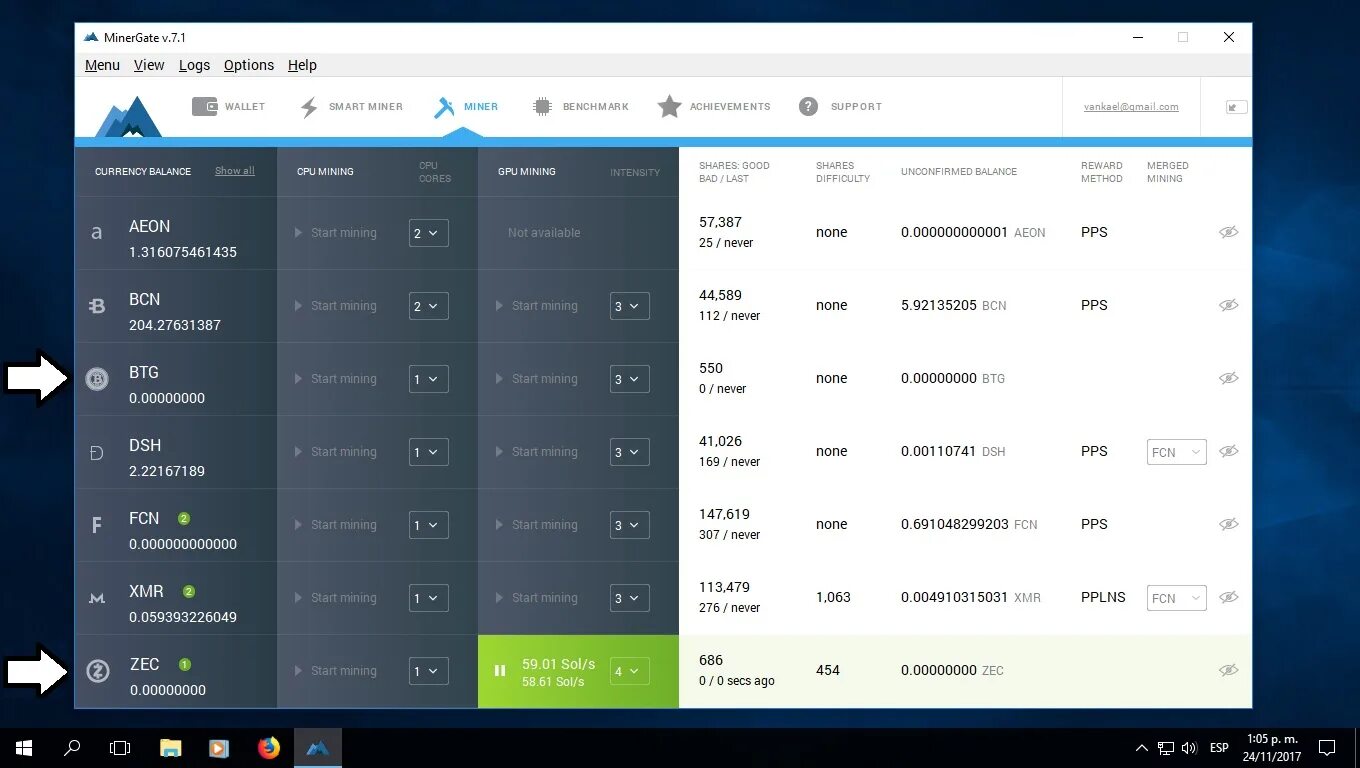Viewport: 1360px width, 768px height.
Task: Click the XMR Monero icon
Action: (x=97, y=598)
